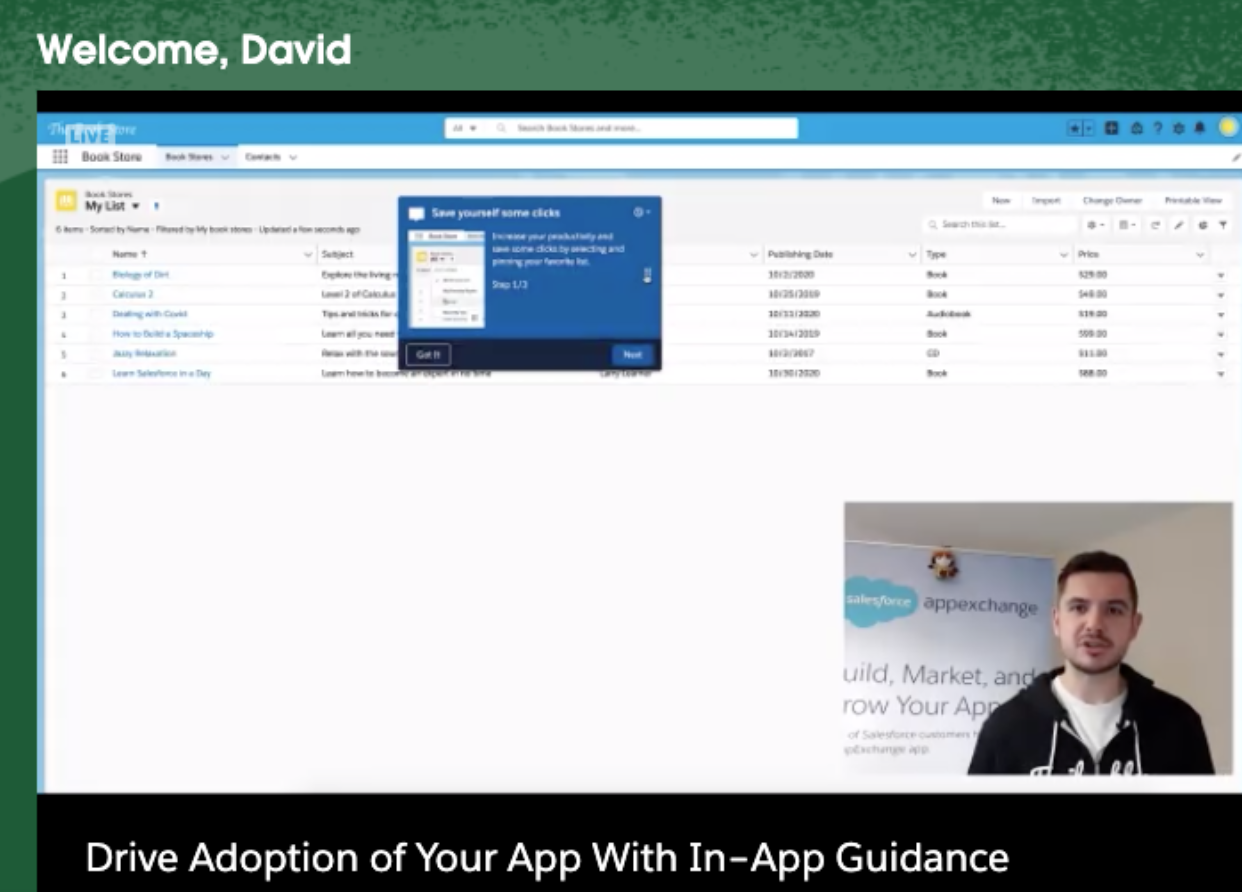This screenshot has height=892, width=1242.
Task: Open the Help question mark icon
Action: tap(1158, 128)
